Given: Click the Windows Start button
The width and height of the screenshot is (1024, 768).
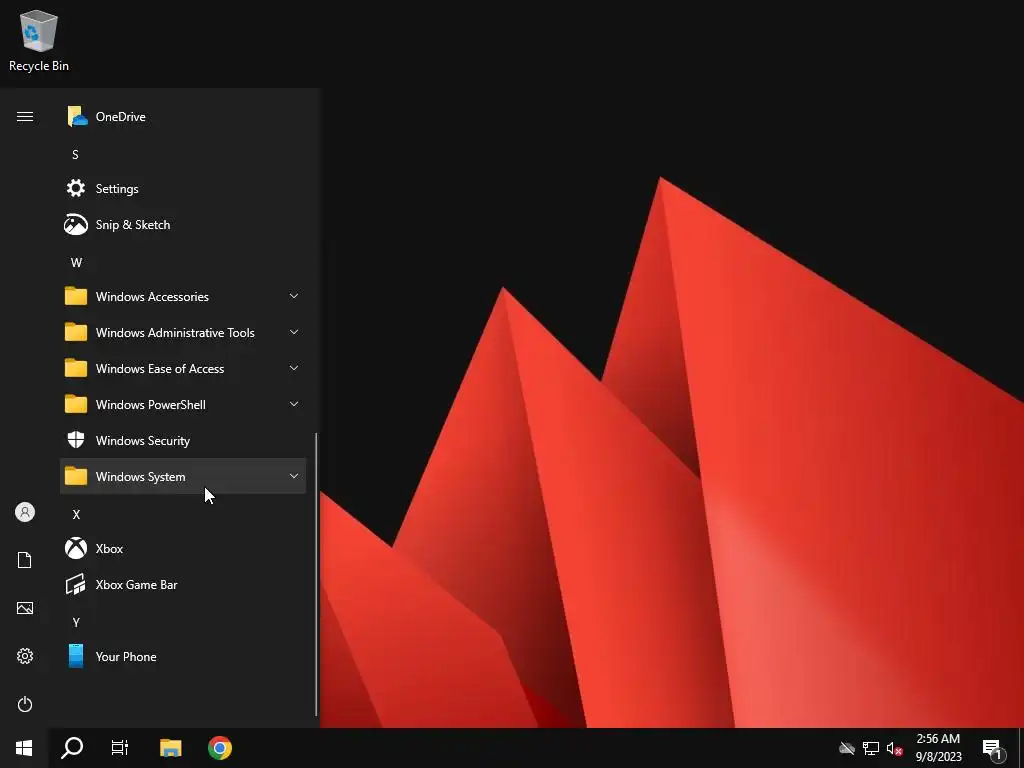Looking at the screenshot, I should [24, 748].
